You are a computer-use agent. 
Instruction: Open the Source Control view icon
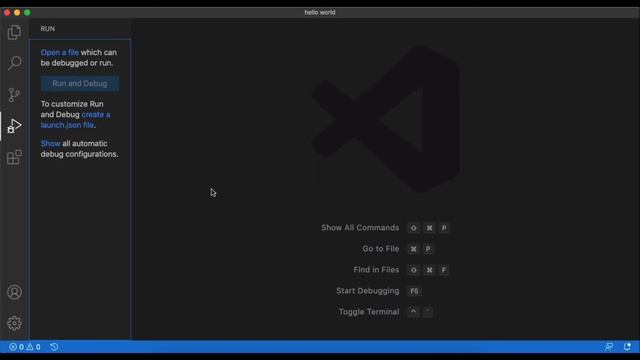pyautogui.click(x=14, y=95)
